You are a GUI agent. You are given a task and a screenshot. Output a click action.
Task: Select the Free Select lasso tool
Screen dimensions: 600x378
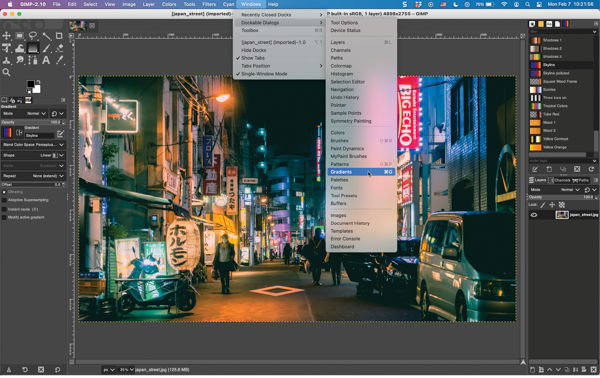[33, 36]
